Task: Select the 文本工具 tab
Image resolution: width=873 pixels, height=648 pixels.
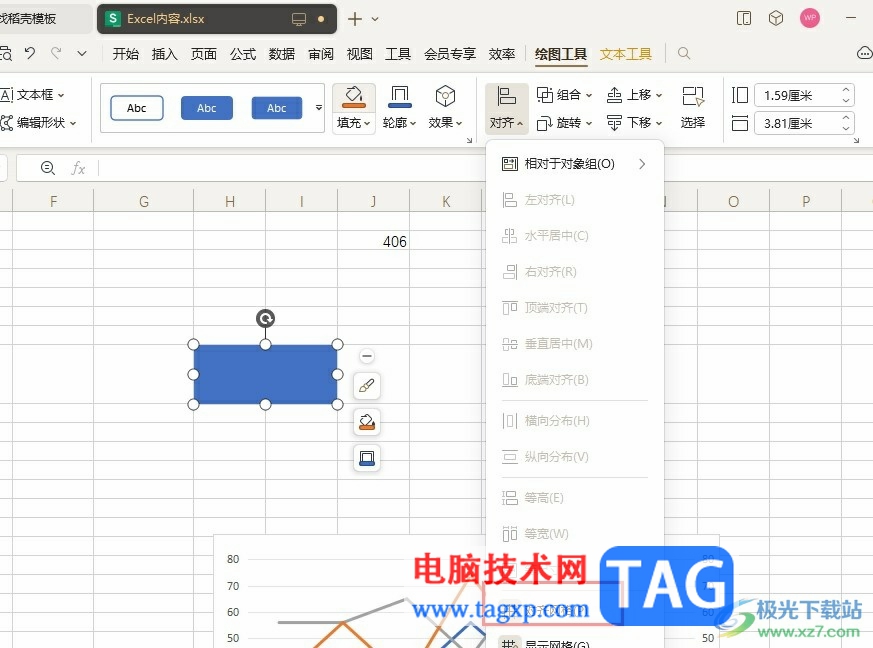Action: coord(626,54)
